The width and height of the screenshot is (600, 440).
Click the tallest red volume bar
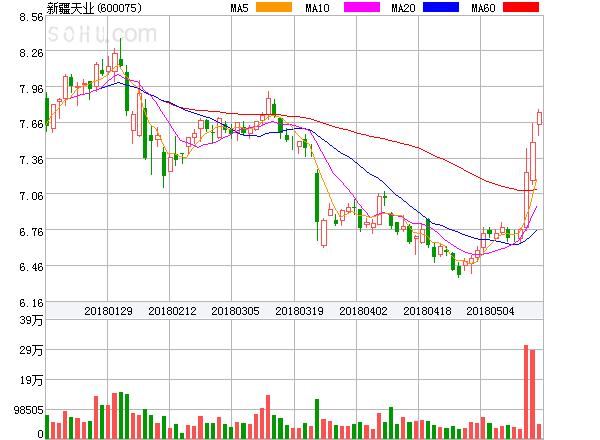point(526,392)
